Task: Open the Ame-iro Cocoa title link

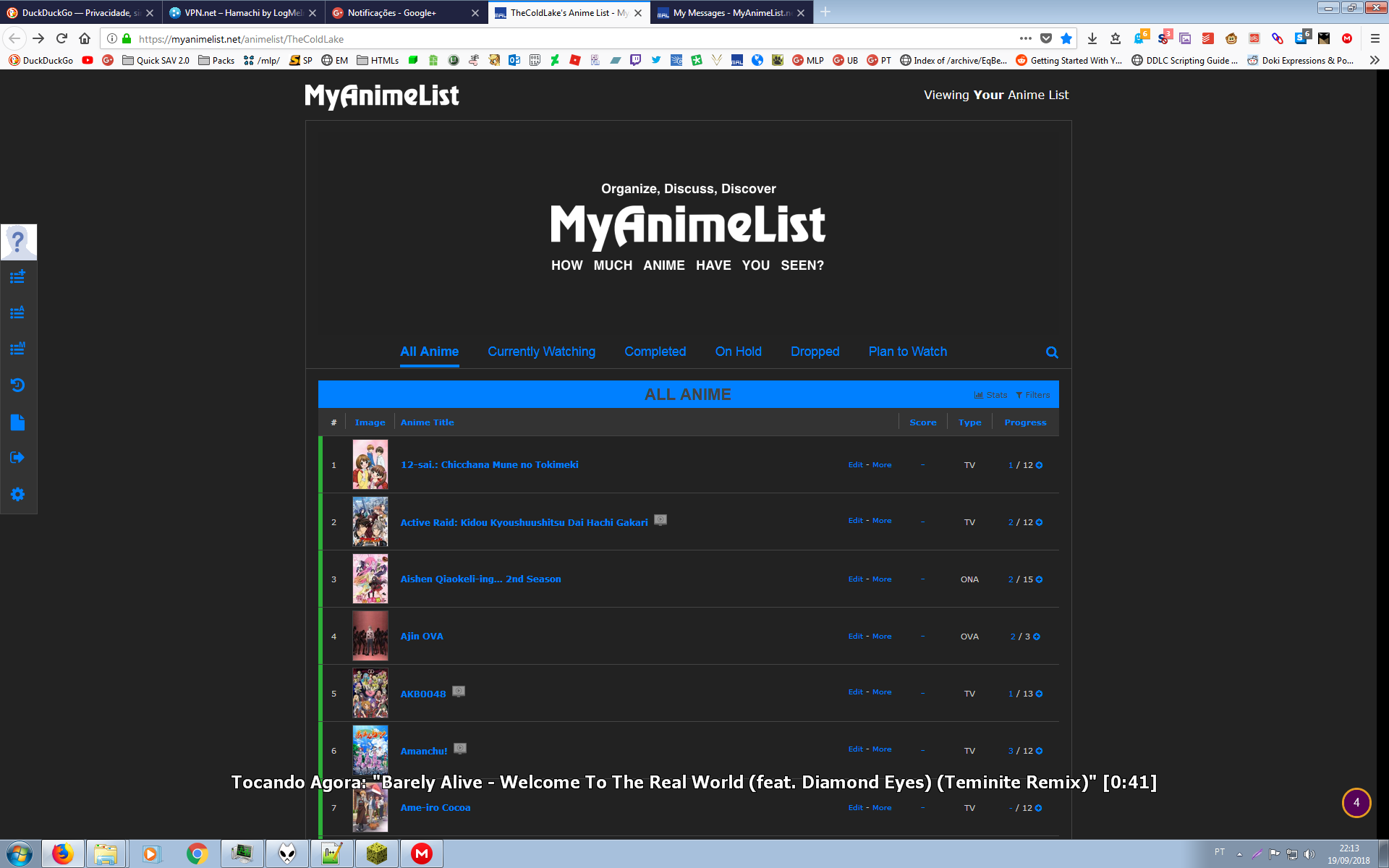Action: (435, 808)
